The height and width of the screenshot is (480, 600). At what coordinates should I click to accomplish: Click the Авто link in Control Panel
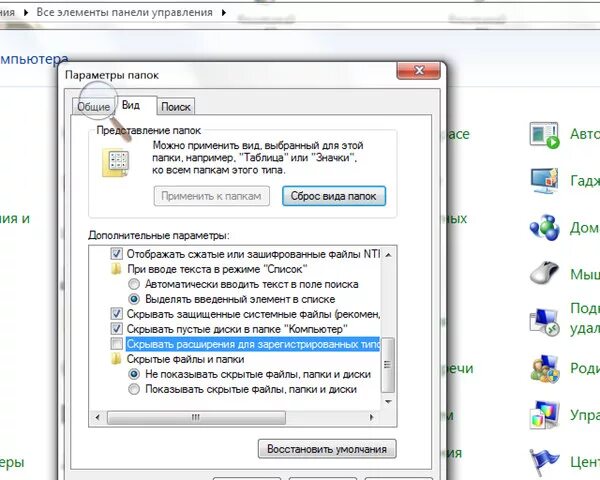click(585, 134)
